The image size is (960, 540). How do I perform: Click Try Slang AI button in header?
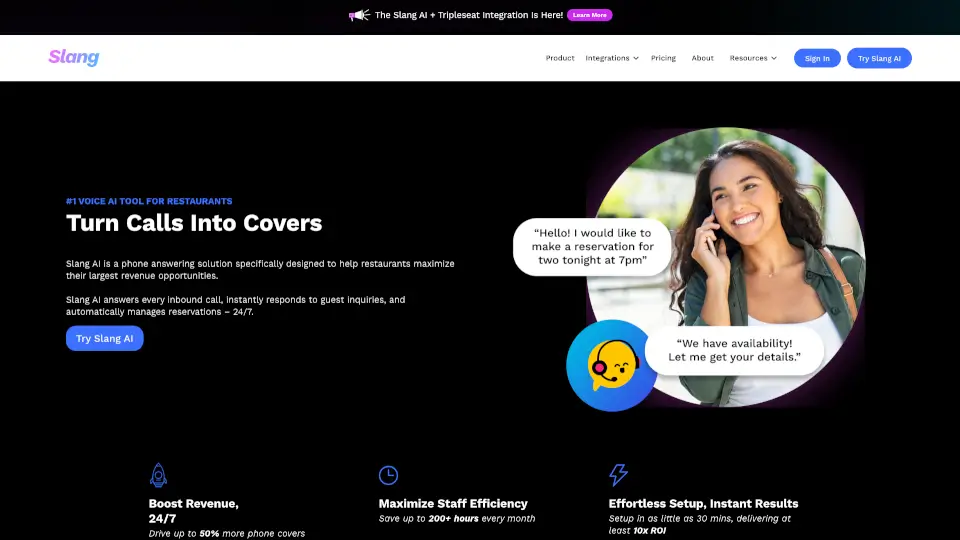[x=879, y=58]
